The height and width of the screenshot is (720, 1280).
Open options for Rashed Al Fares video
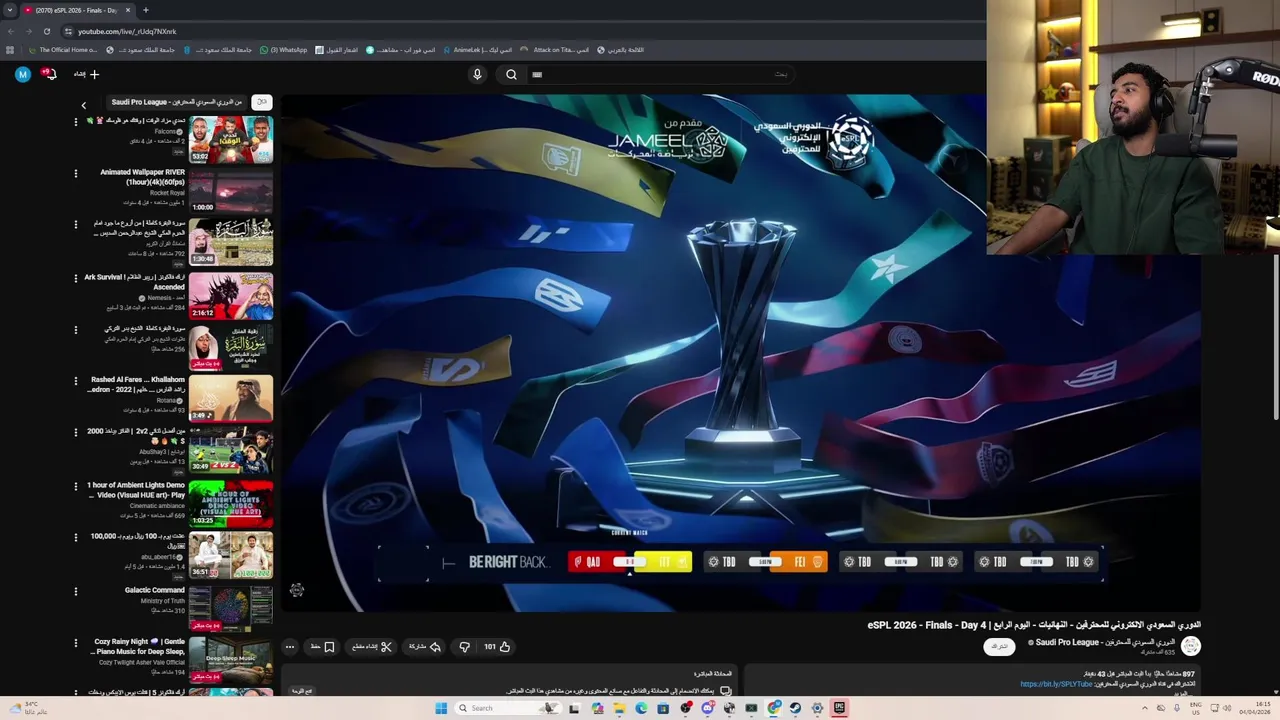75,381
